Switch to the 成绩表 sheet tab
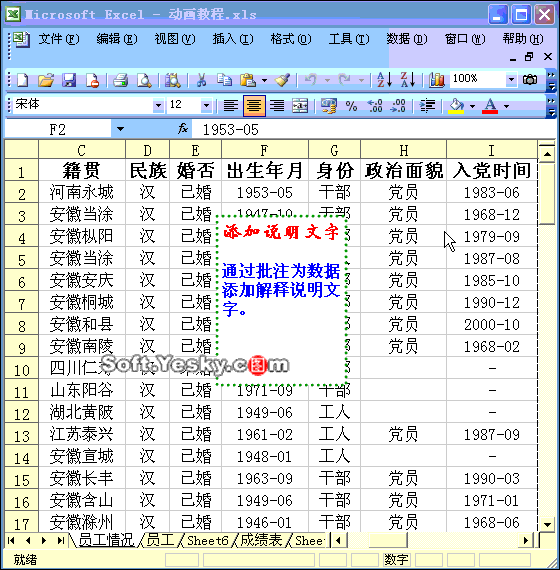 tap(261, 540)
